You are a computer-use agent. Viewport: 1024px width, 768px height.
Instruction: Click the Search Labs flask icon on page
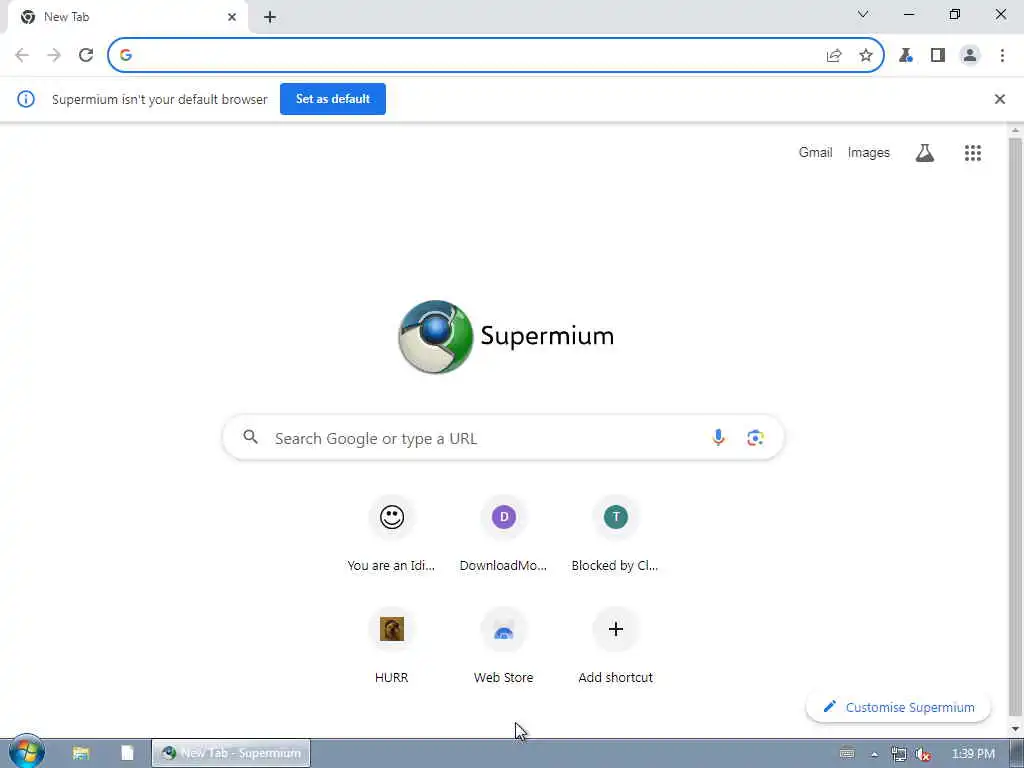(x=925, y=153)
